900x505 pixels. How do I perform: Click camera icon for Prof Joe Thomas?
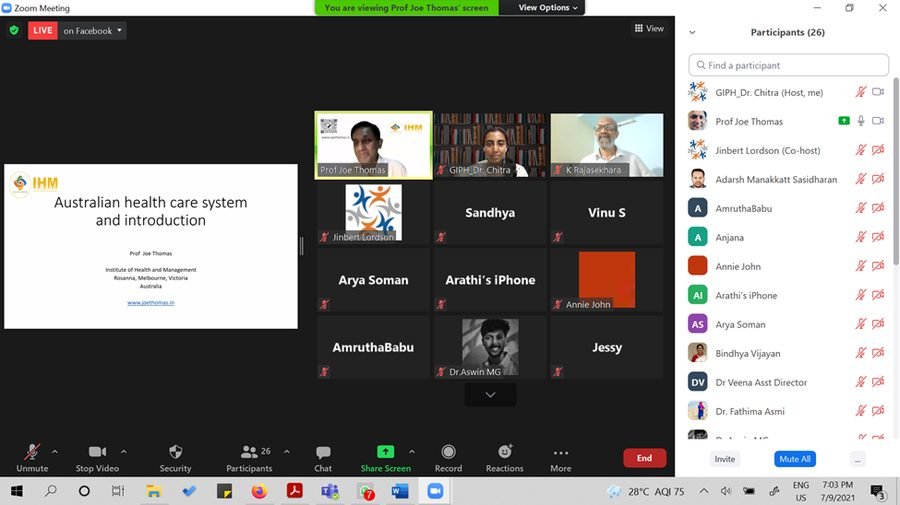click(x=878, y=121)
